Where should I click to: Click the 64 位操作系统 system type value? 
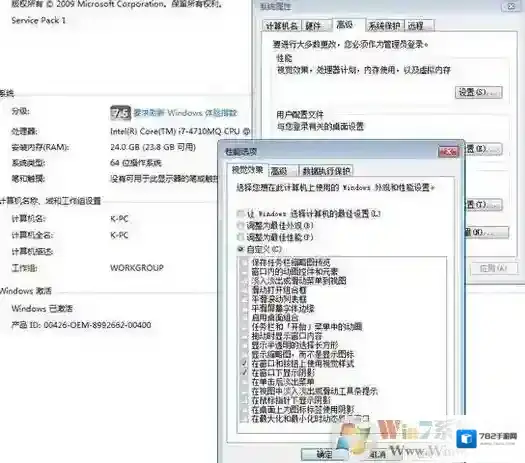(136, 163)
